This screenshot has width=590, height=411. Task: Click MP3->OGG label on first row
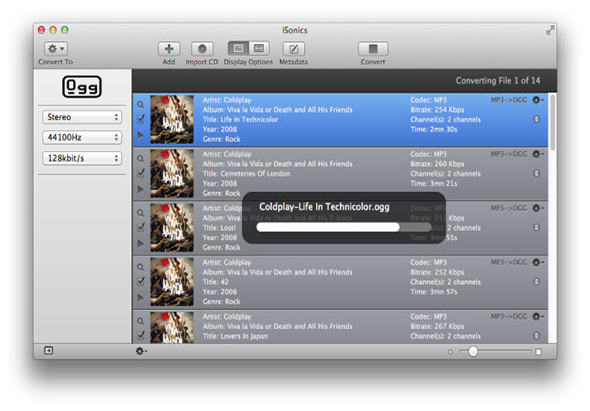pos(509,100)
